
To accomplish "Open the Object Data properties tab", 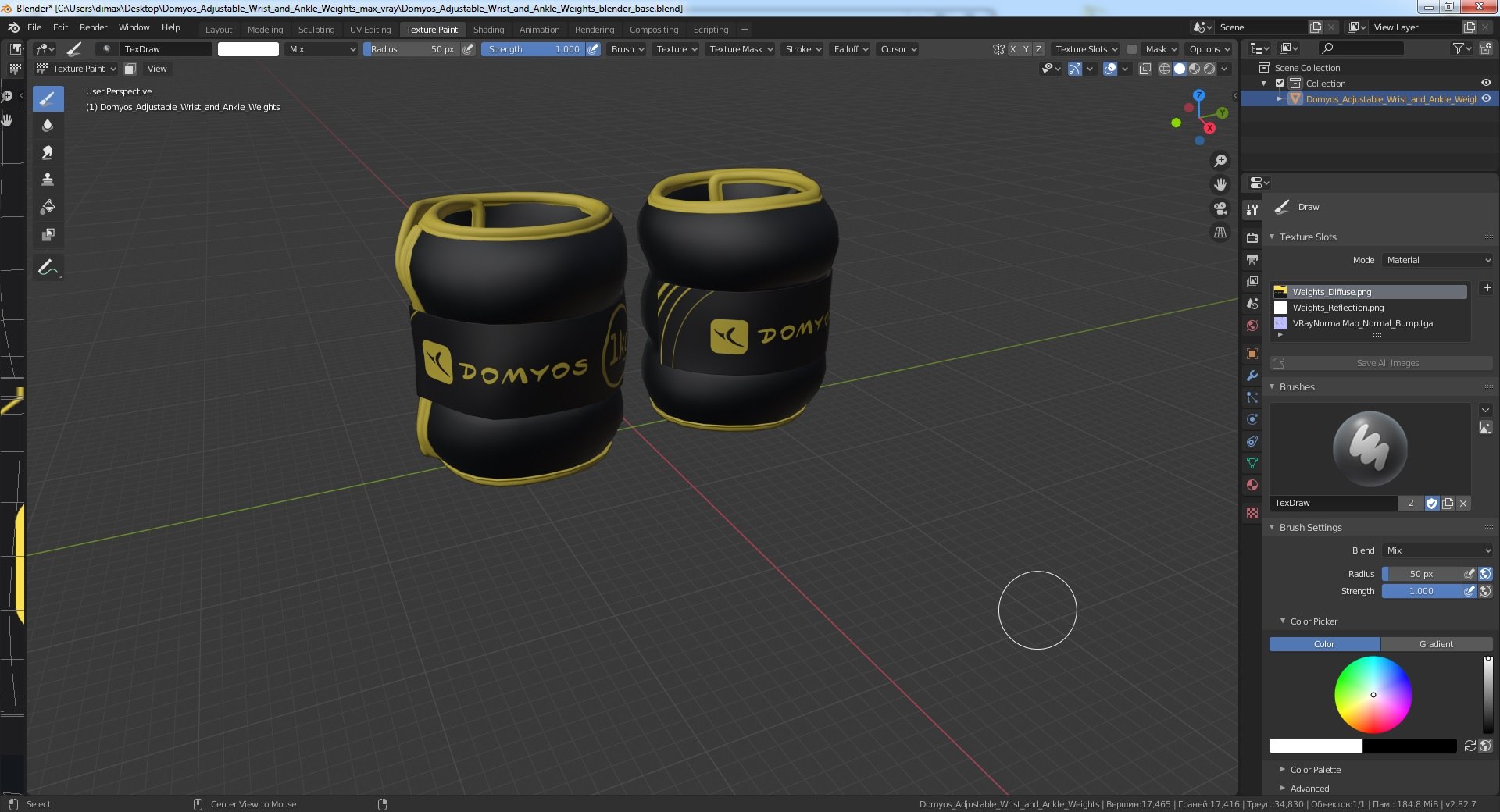I will tap(1252, 463).
